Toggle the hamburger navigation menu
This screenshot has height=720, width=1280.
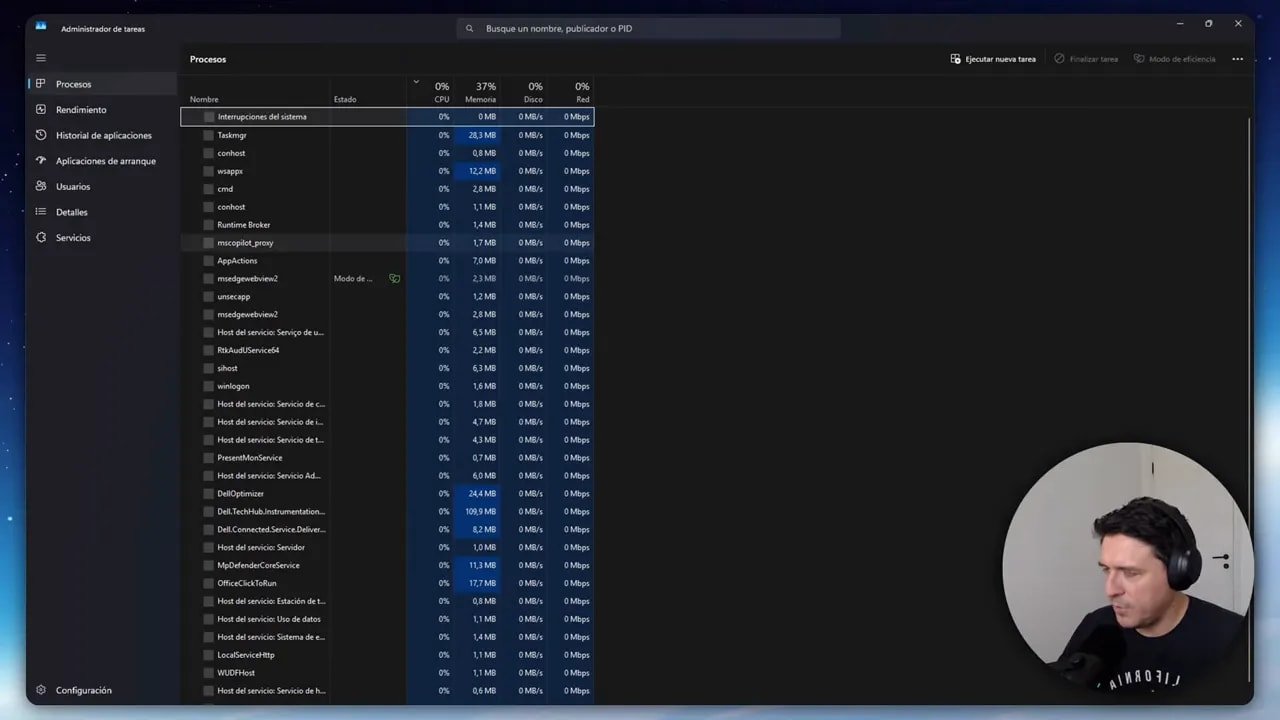[x=41, y=58]
